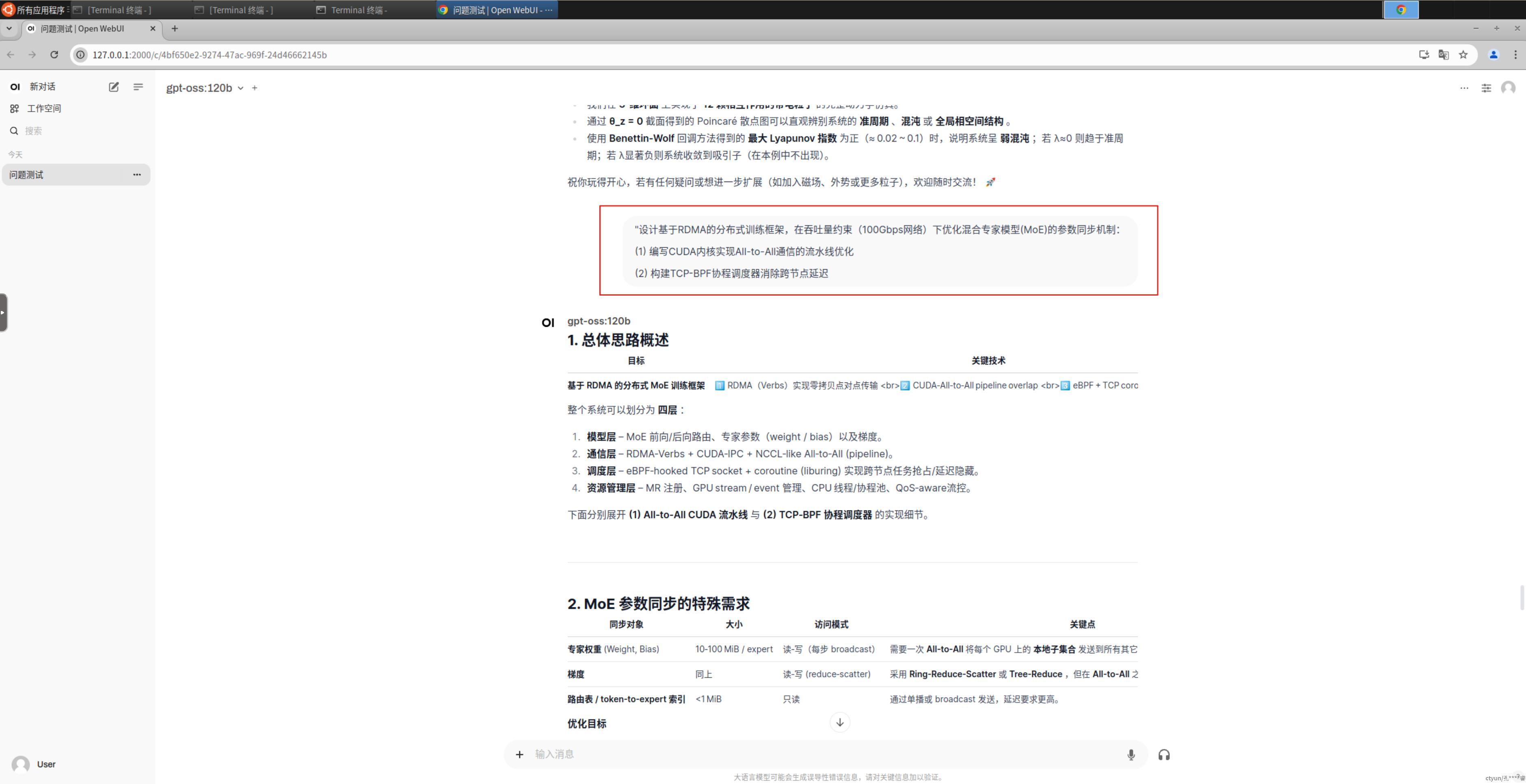Switch to first [Terminal 终端 - ] taskbar window
The height and width of the screenshot is (784, 1526).
tap(130, 9)
